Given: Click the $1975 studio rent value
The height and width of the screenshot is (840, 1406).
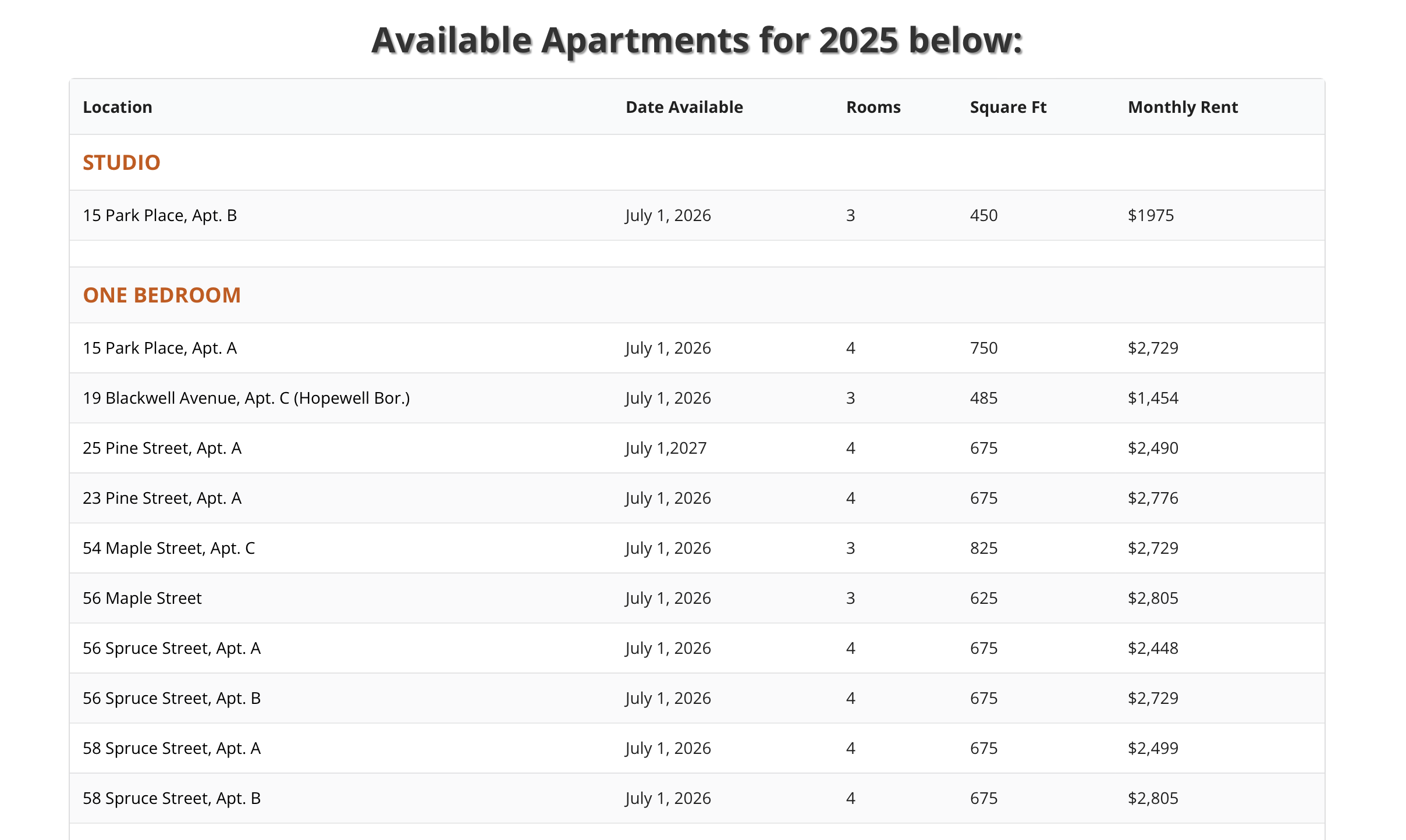Looking at the screenshot, I should [1151, 215].
